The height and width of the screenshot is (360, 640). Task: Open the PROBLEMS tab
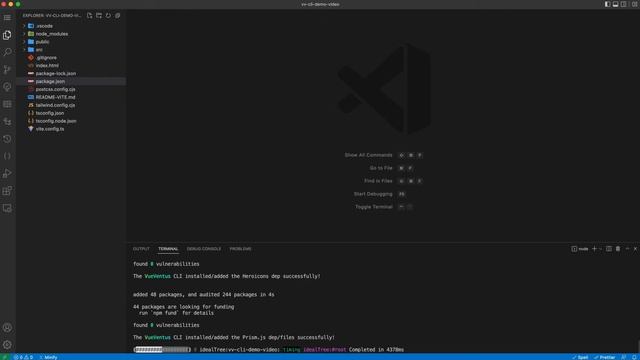(240, 249)
